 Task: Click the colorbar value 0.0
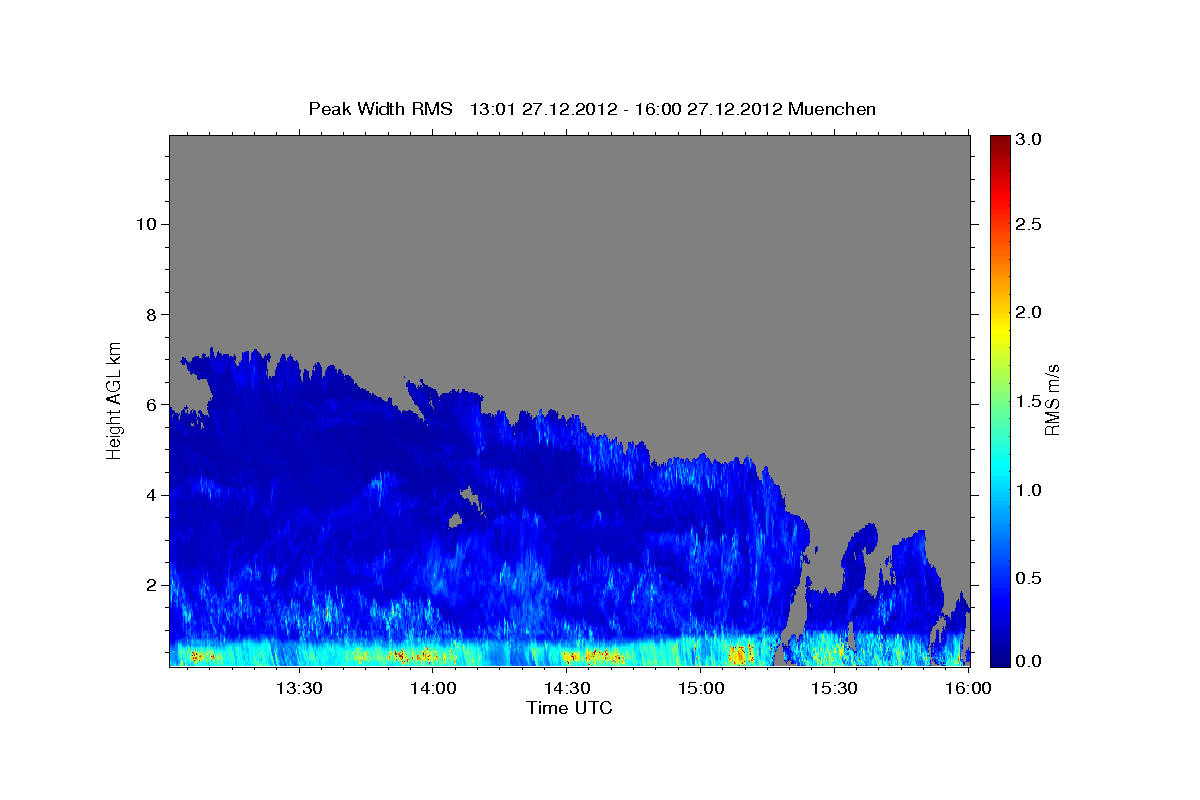point(1028,661)
